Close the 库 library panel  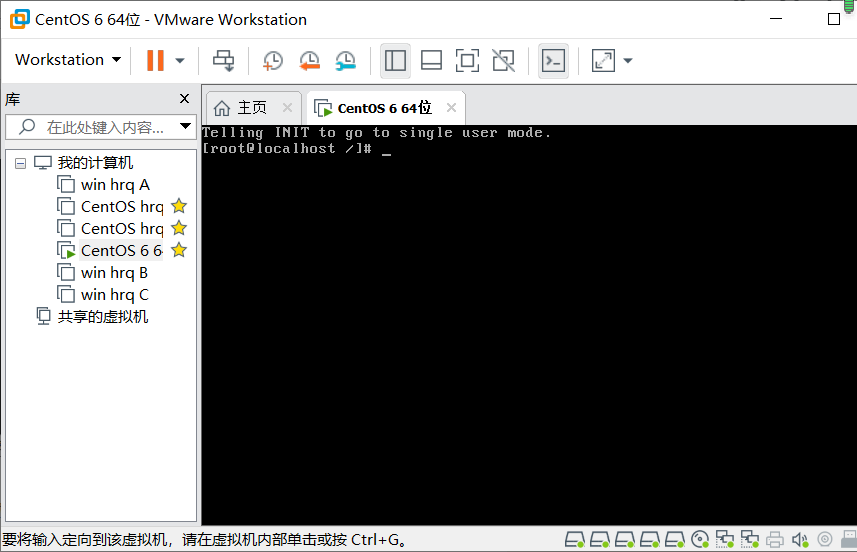coord(185,98)
